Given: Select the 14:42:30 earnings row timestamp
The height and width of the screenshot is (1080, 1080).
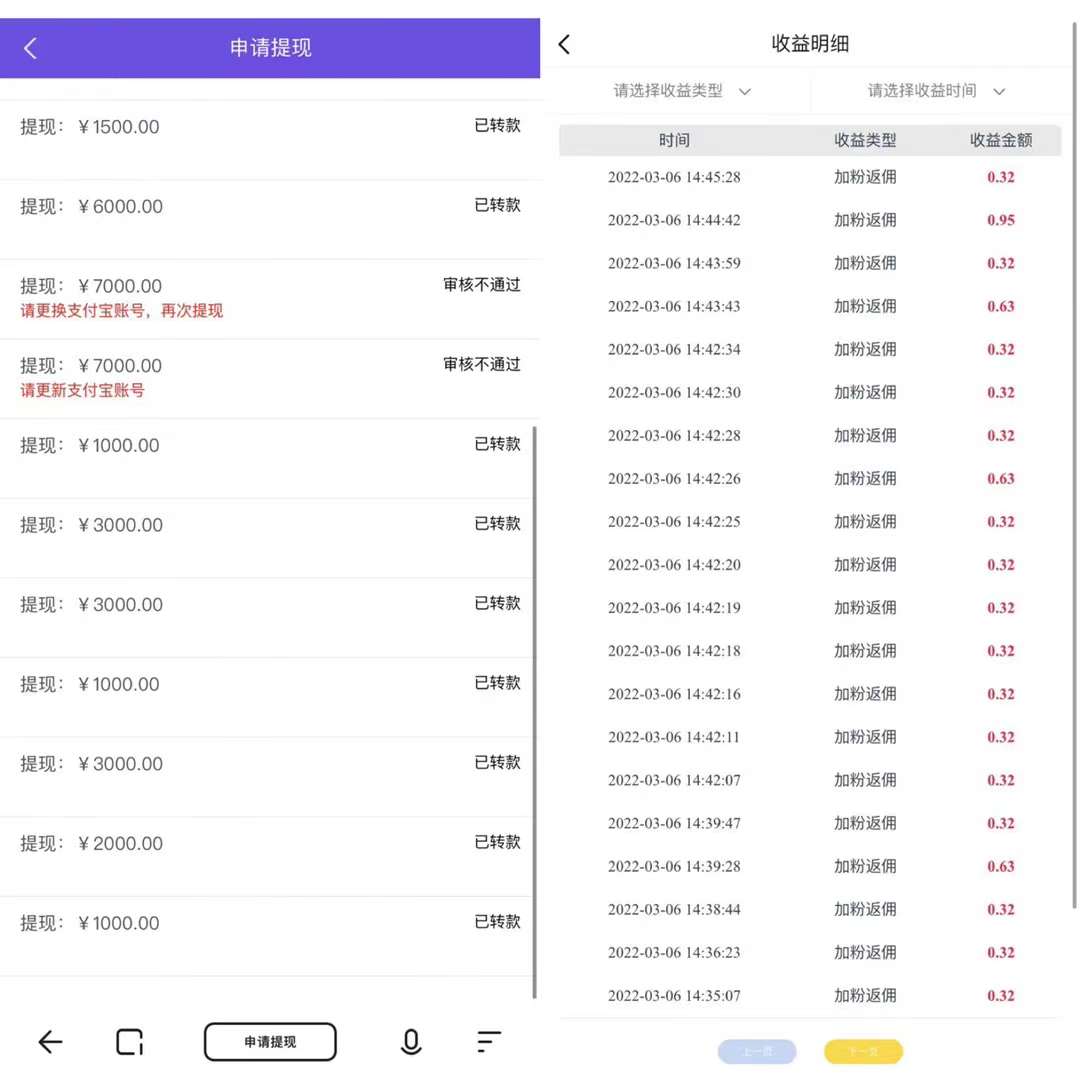Looking at the screenshot, I should click(x=674, y=393).
